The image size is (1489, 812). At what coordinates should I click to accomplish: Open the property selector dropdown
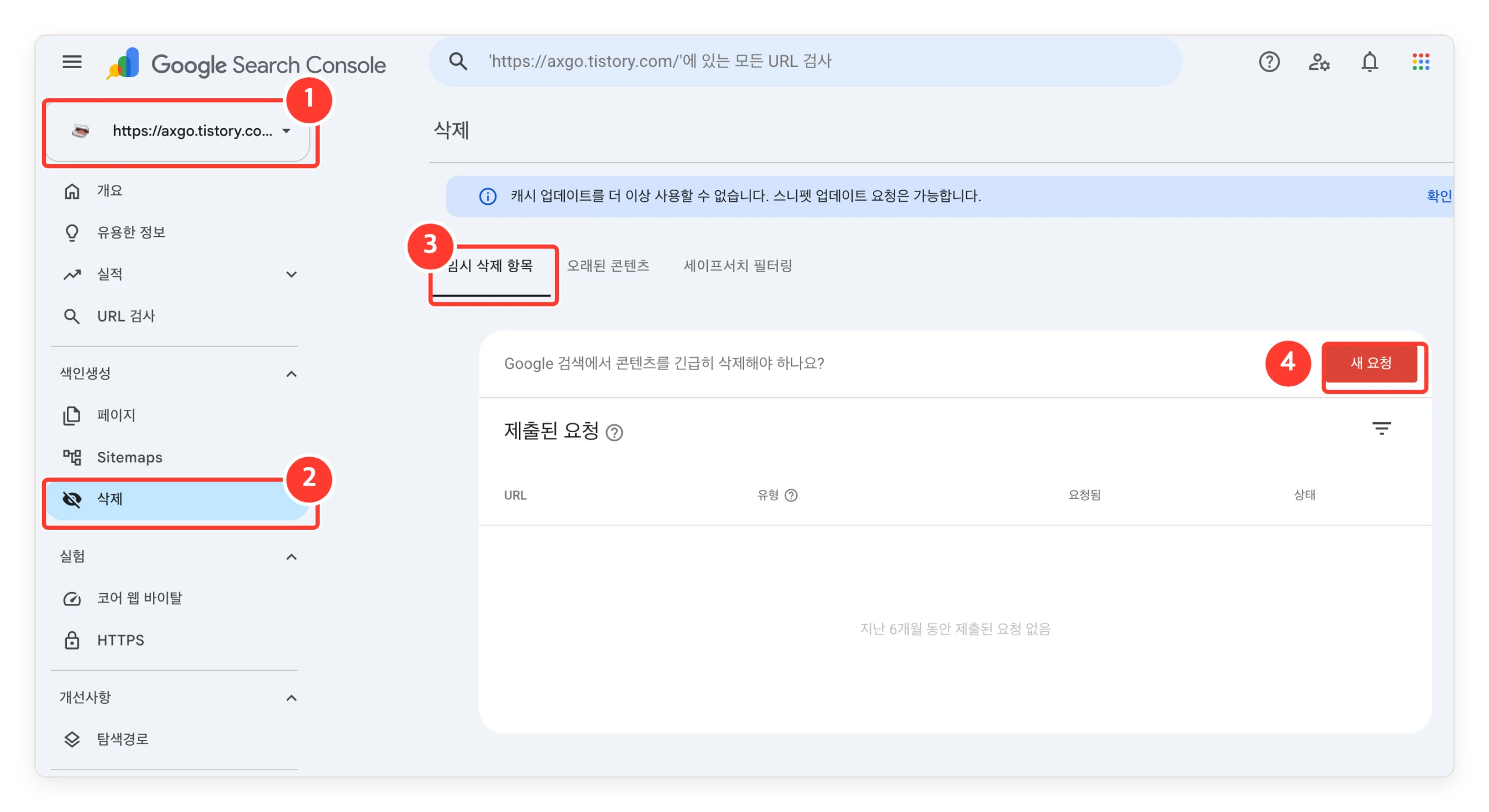tap(177, 131)
